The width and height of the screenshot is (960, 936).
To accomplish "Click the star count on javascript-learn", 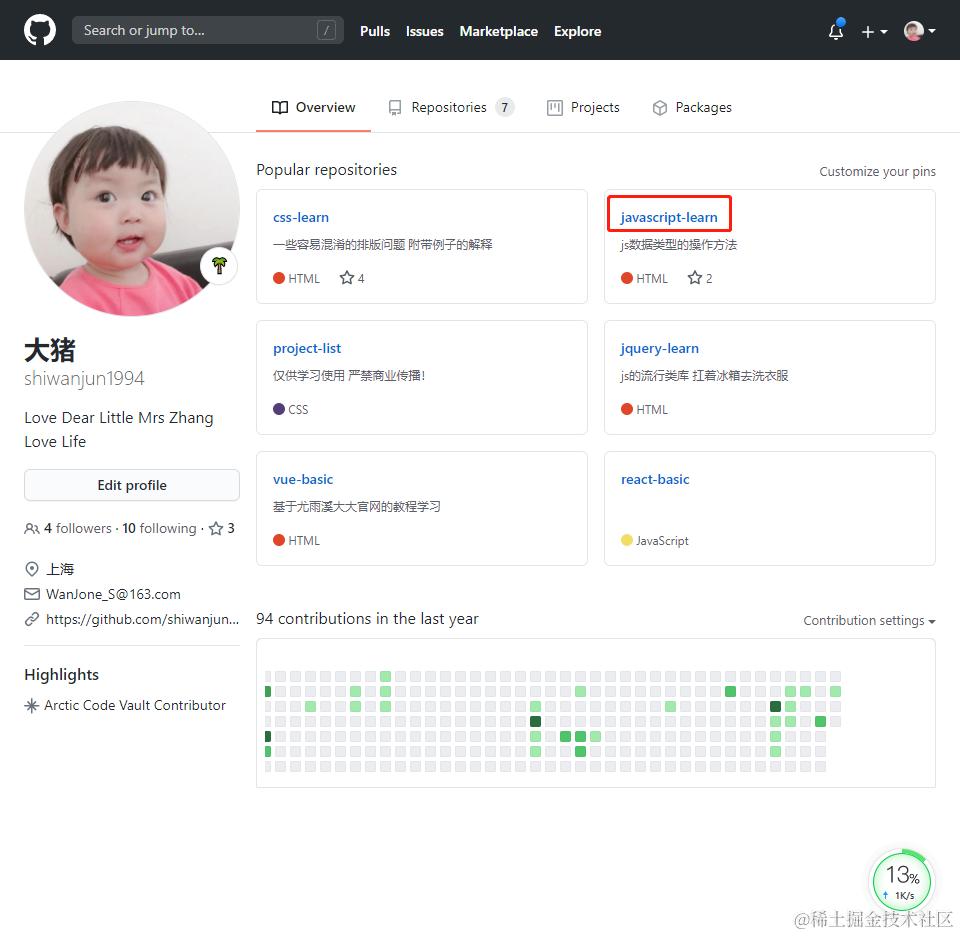I will click(x=700, y=278).
